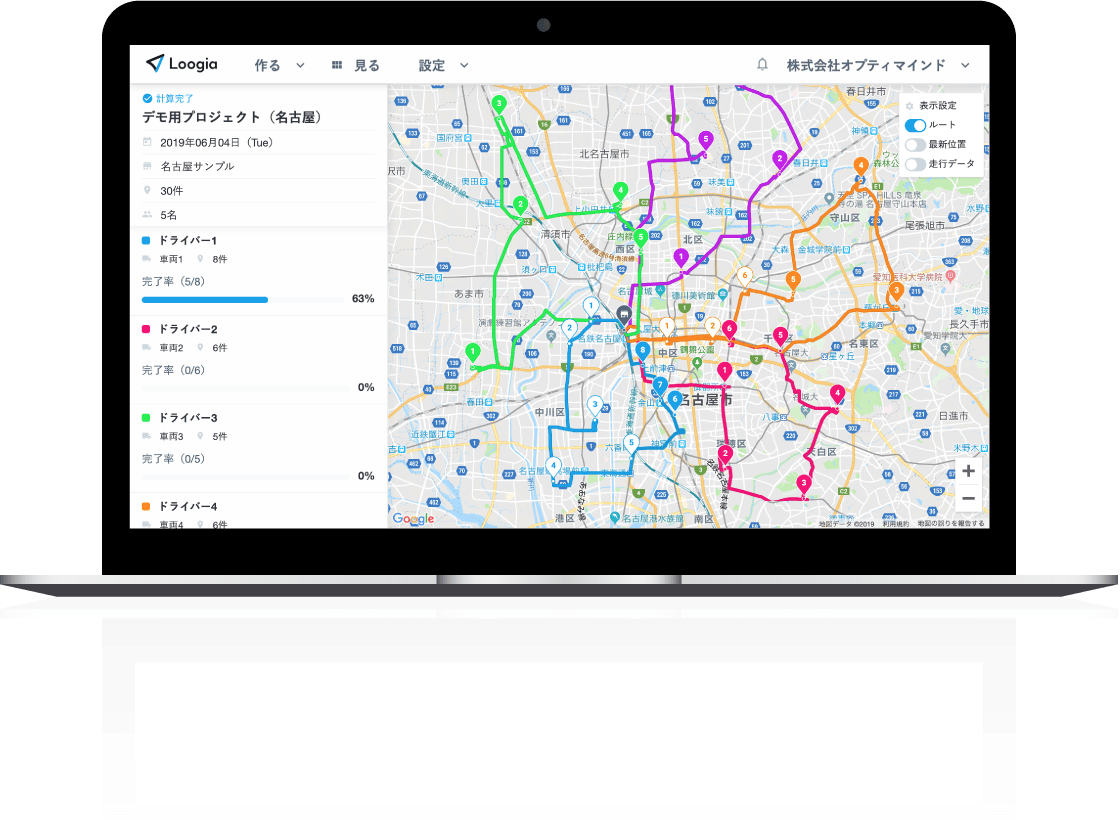Click the green number 3 map pin
The height and width of the screenshot is (820, 1120).
tap(499, 104)
